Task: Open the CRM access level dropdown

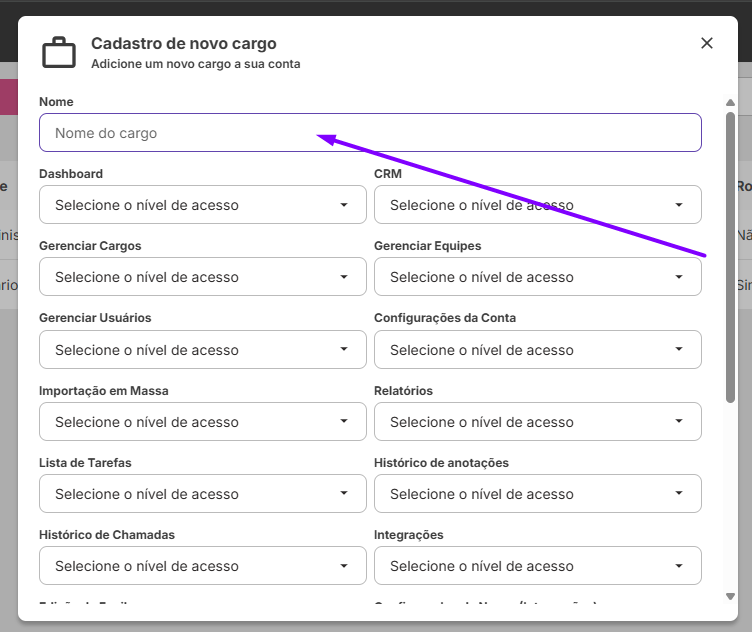Action: point(538,205)
